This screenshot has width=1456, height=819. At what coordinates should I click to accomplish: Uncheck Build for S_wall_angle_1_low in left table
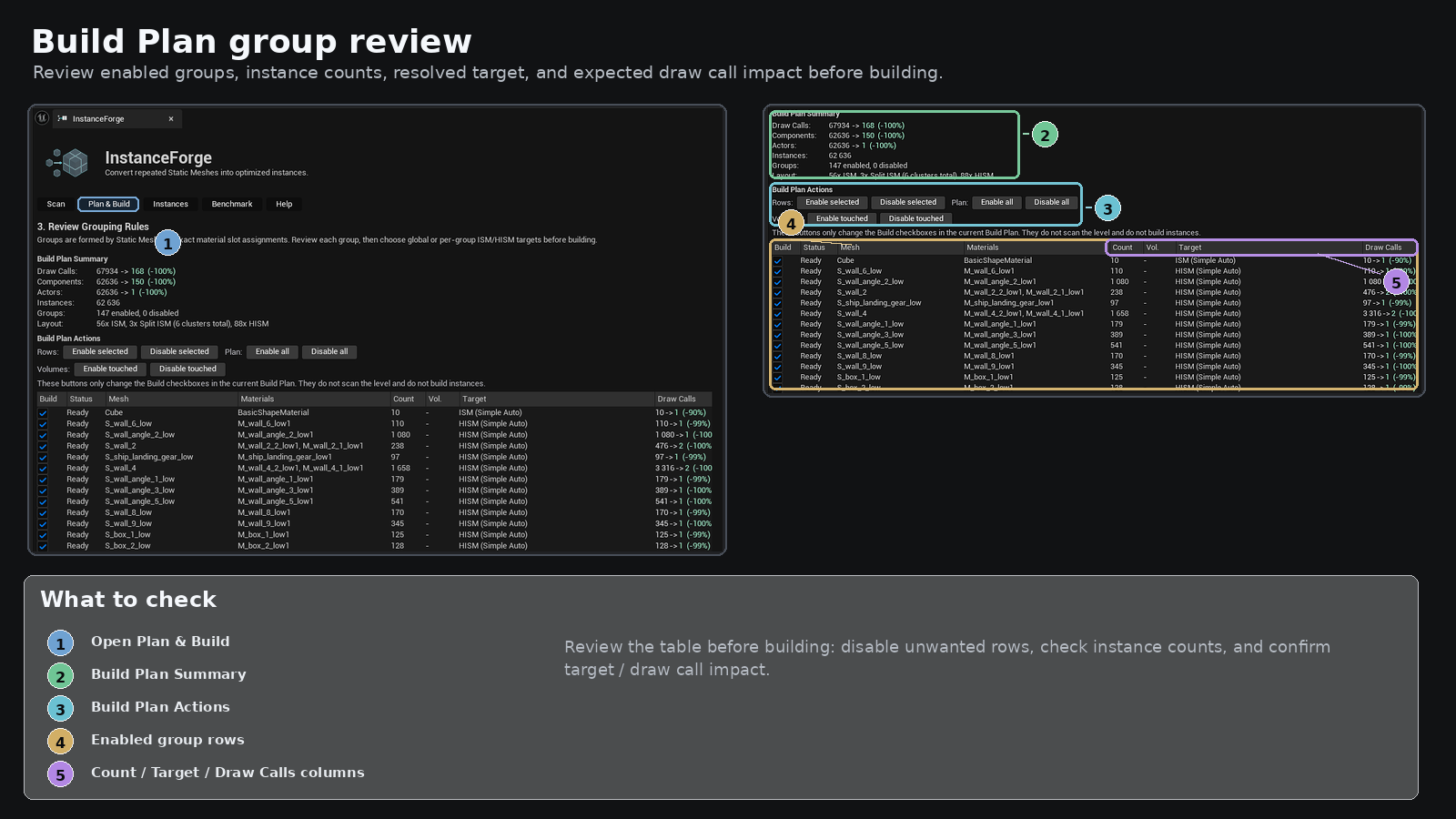pyautogui.click(x=43, y=480)
